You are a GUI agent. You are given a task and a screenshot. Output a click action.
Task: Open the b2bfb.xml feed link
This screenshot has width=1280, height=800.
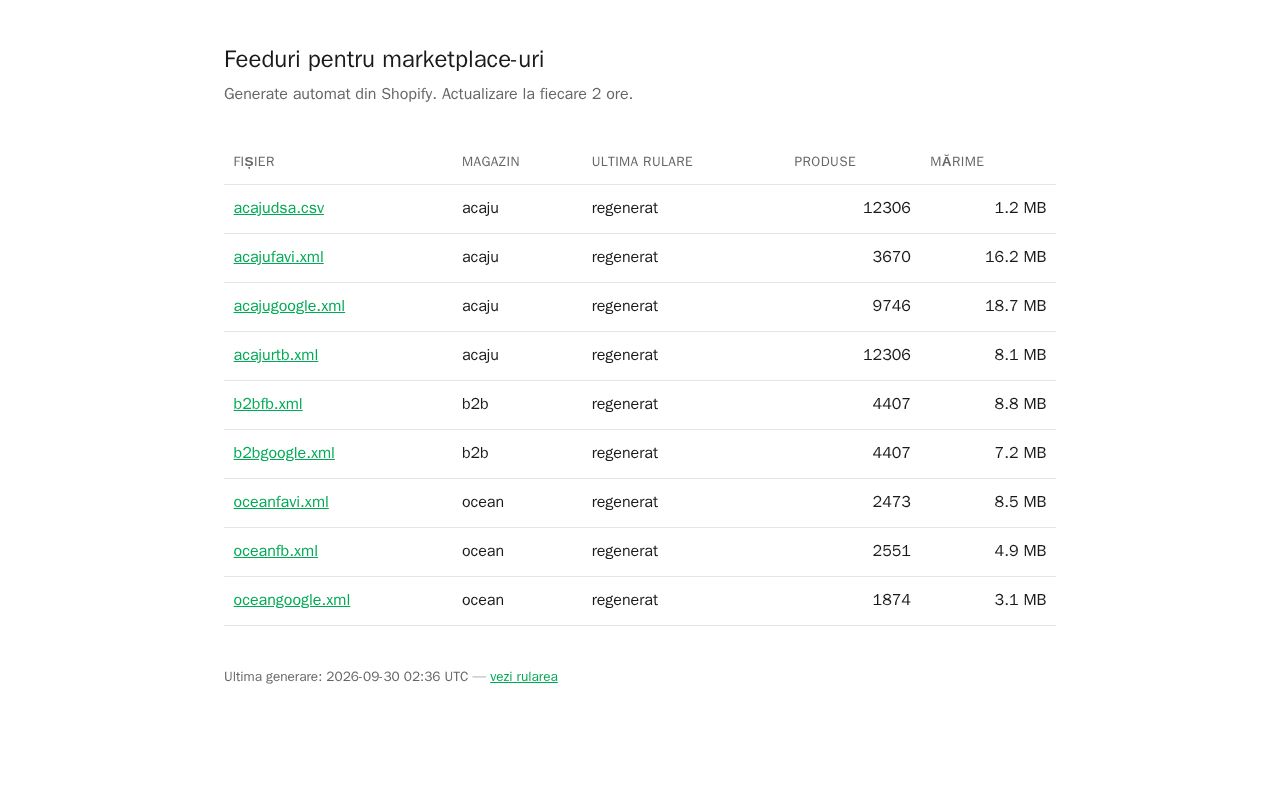(x=268, y=404)
